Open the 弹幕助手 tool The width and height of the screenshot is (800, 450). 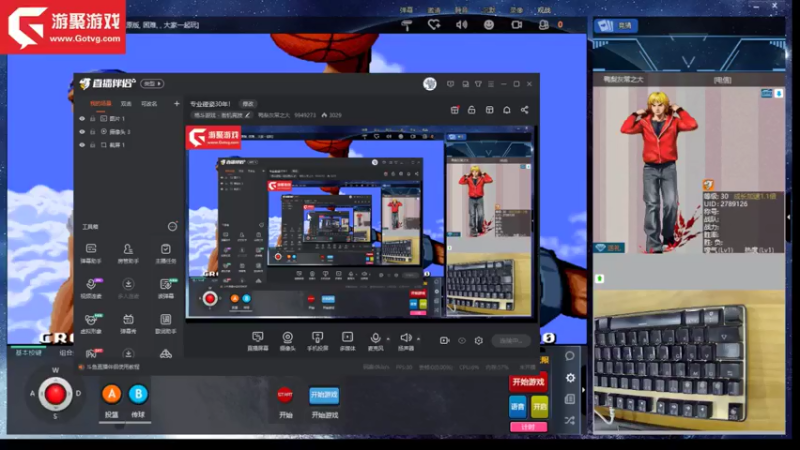91,253
